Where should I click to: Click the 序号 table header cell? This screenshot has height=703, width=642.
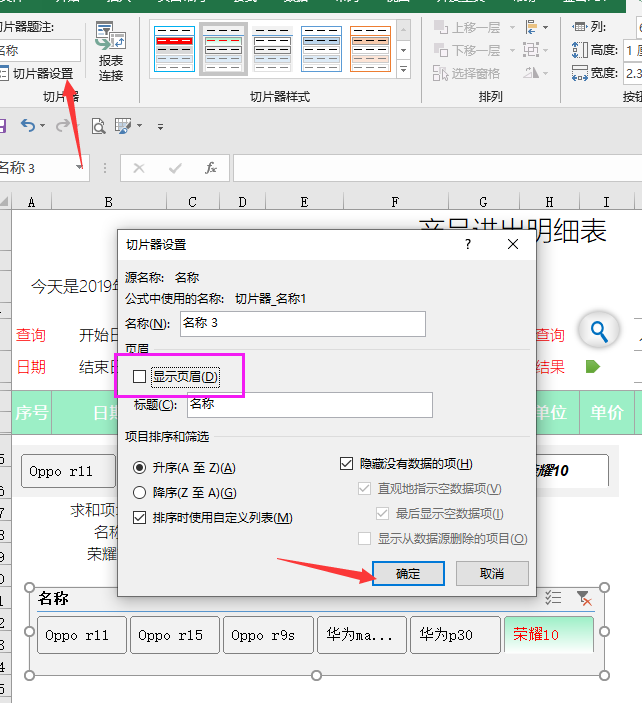click(32, 412)
